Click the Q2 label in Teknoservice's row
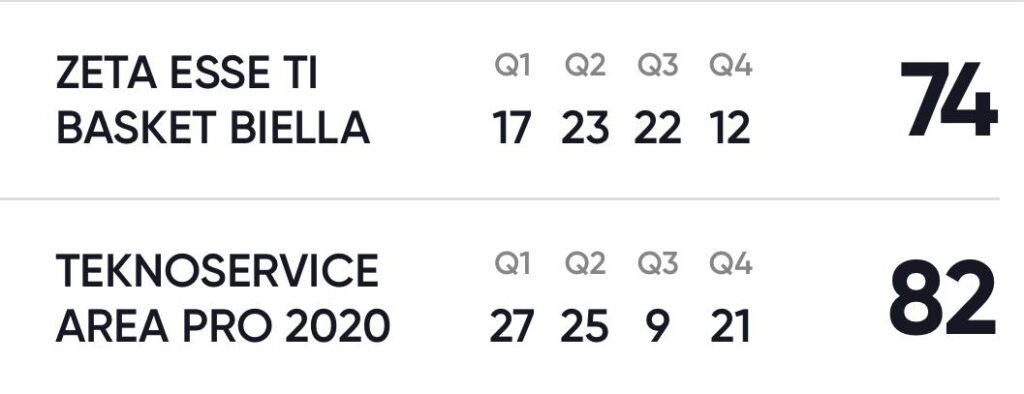 tap(585, 264)
